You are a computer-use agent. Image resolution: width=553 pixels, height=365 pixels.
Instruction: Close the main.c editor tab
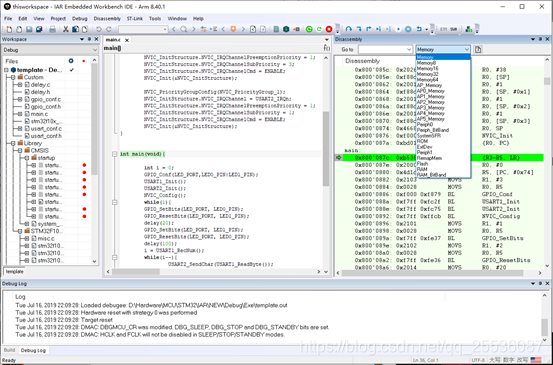pos(127,40)
